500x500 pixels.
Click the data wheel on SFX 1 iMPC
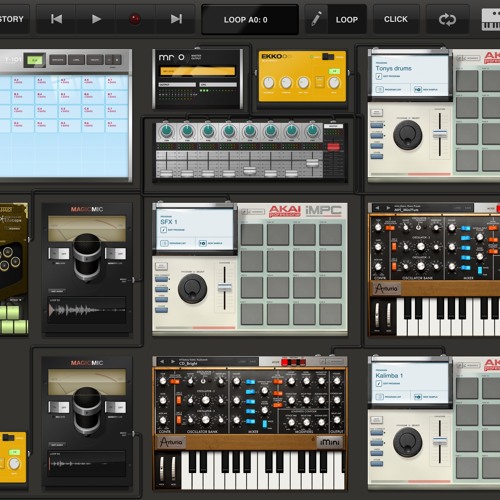point(192,289)
